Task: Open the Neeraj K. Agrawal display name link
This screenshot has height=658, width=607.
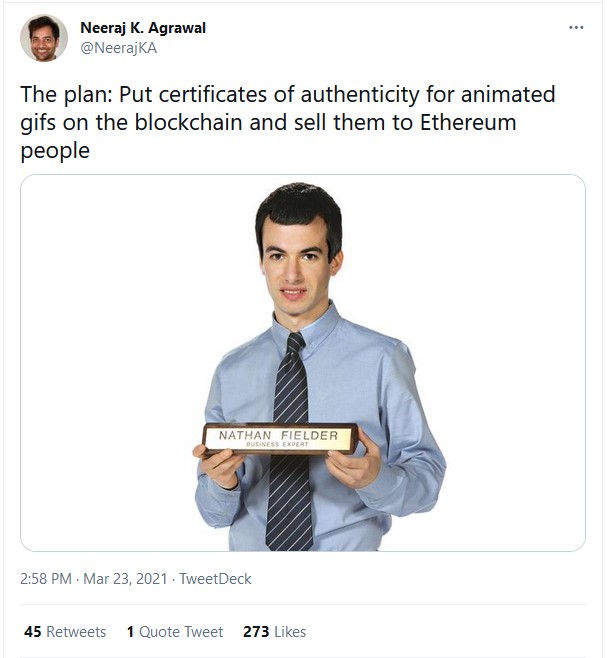Action: [x=143, y=28]
